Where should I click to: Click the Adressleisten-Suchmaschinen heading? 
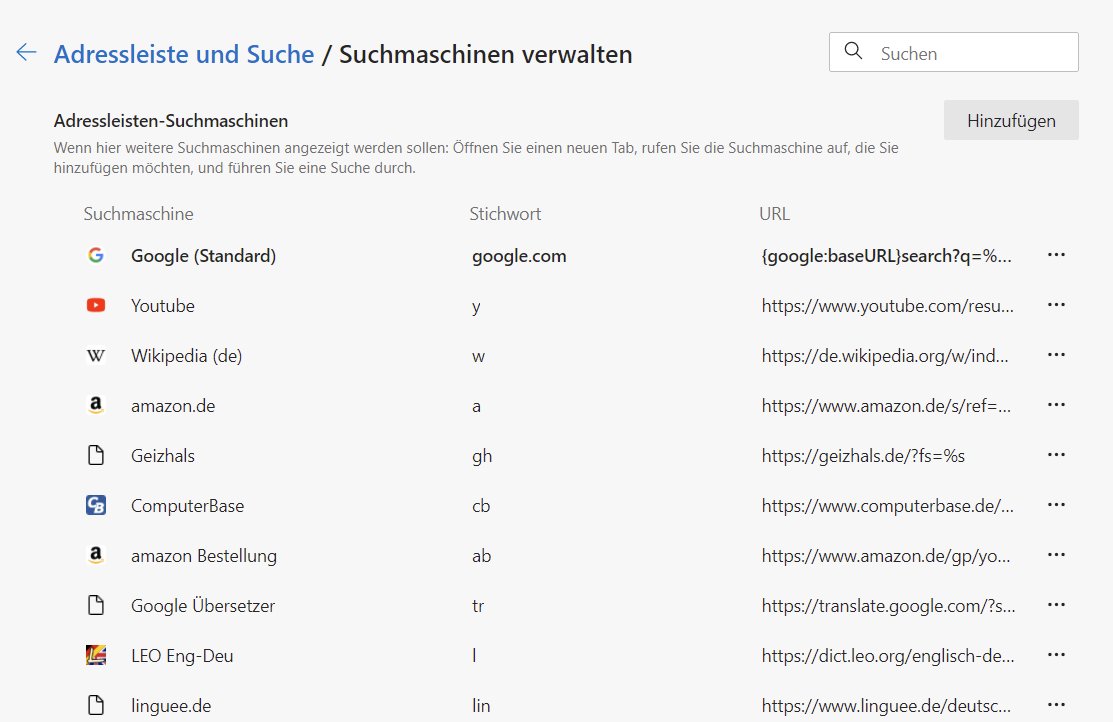[x=171, y=121]
